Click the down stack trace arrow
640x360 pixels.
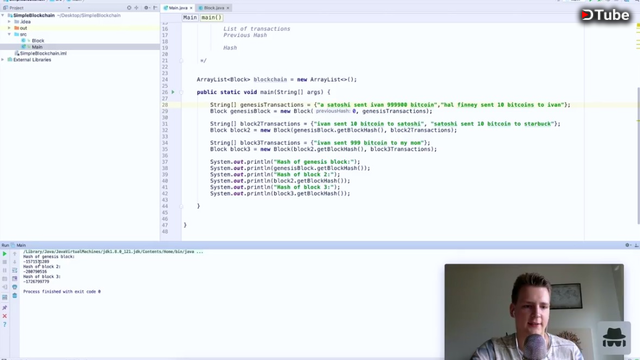pos(15,262)
